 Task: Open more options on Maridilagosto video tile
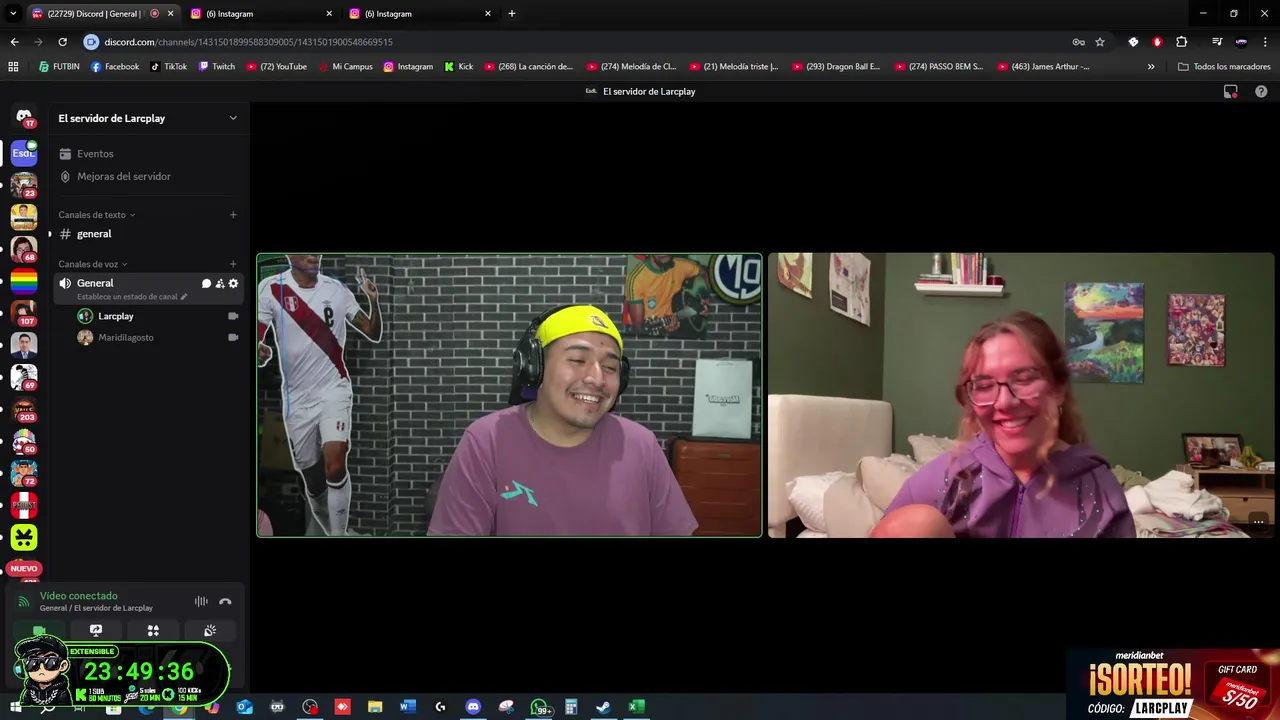click(x=1258, y=520)
